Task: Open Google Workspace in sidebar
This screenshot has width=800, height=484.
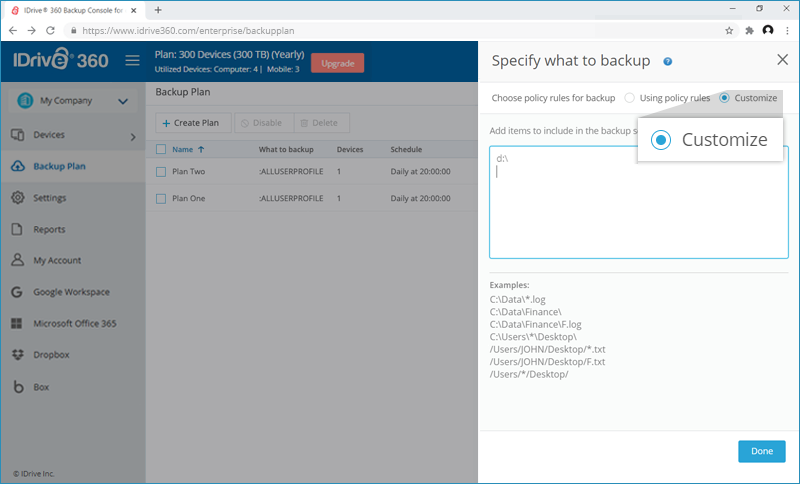Action: [x=70, y=292]
